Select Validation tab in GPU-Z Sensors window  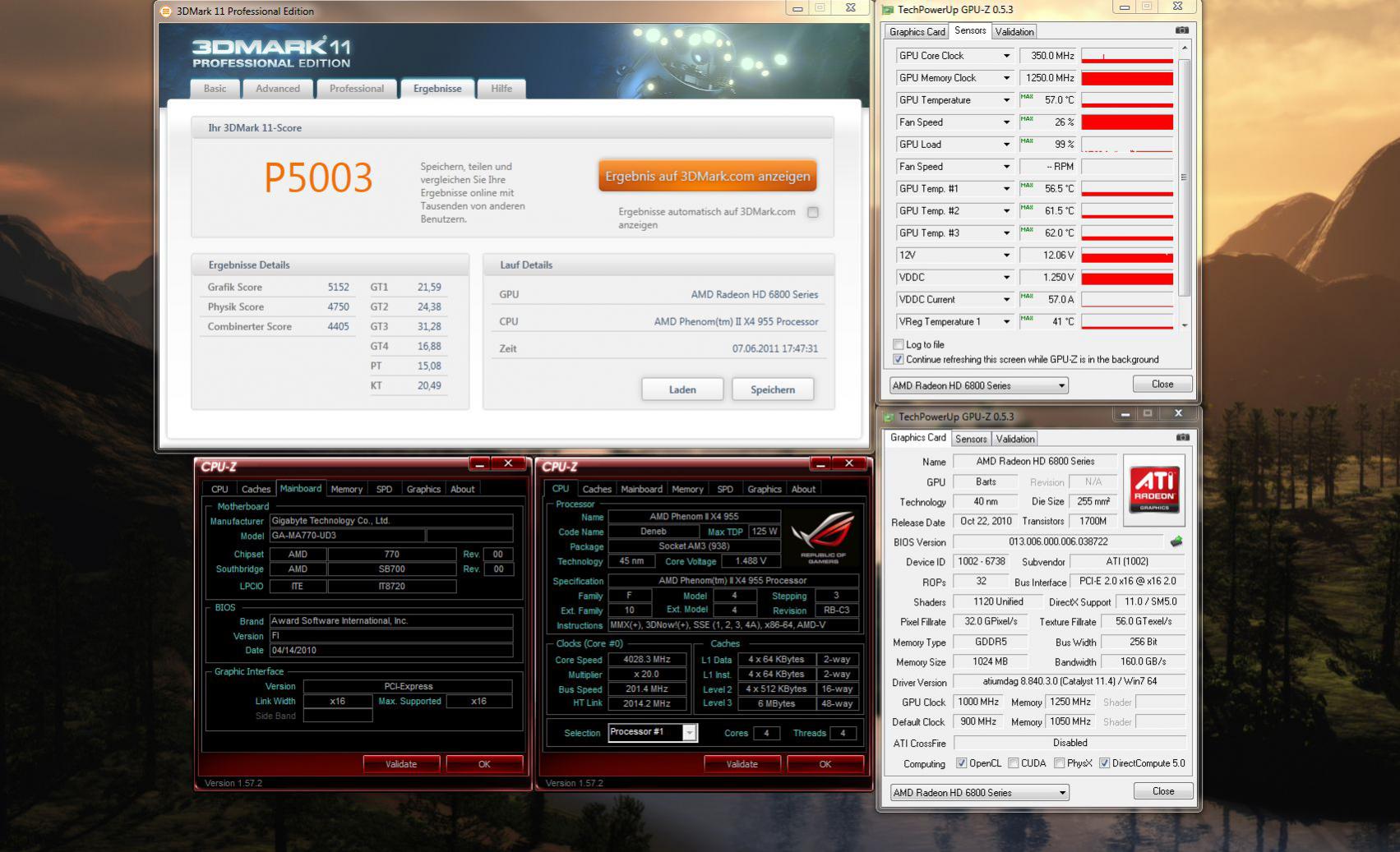[x=1014, y=32]
